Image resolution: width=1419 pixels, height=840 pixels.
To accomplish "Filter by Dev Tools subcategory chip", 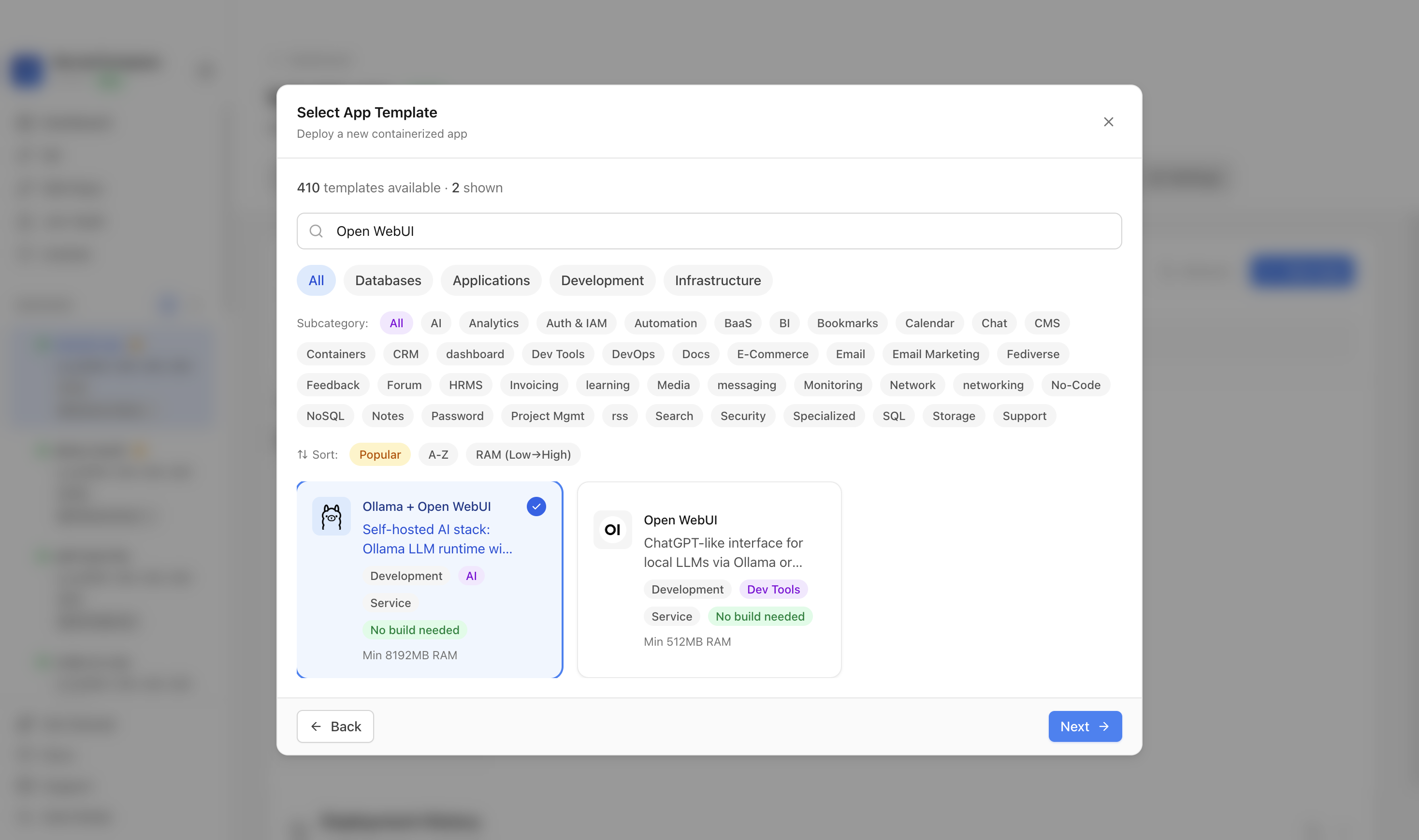I will pyautogui.click(x=558, y=354).
